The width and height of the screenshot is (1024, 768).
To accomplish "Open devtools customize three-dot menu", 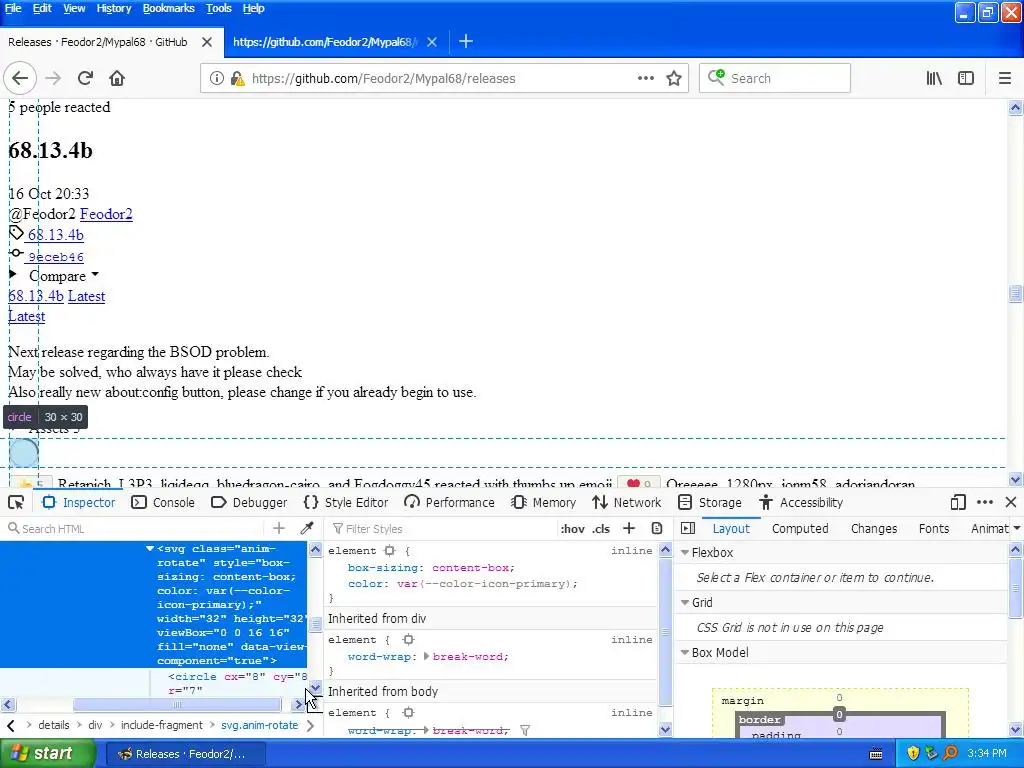I will click(985, 502).
